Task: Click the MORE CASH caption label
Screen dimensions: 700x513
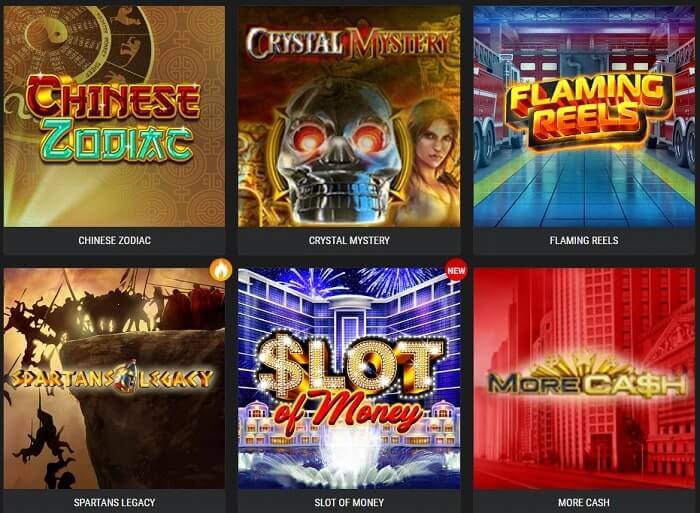Action: pos(584,502)
